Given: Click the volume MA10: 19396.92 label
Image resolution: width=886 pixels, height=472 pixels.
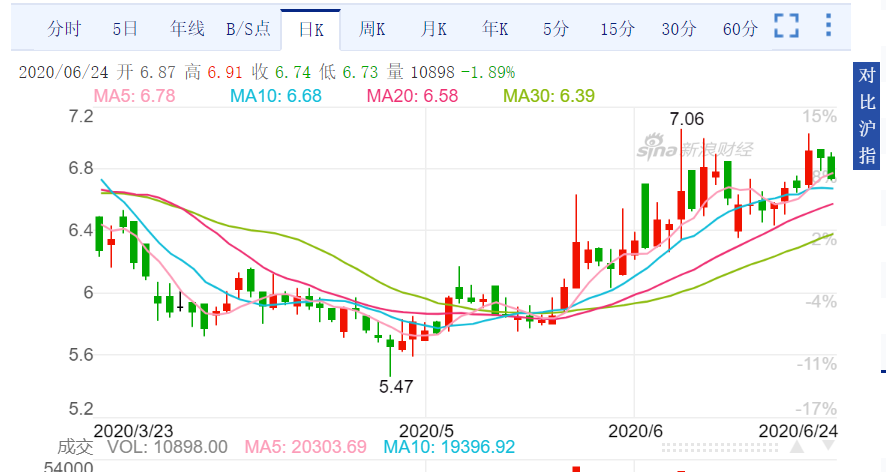Looking at the screenshot, I should point(449,447).
